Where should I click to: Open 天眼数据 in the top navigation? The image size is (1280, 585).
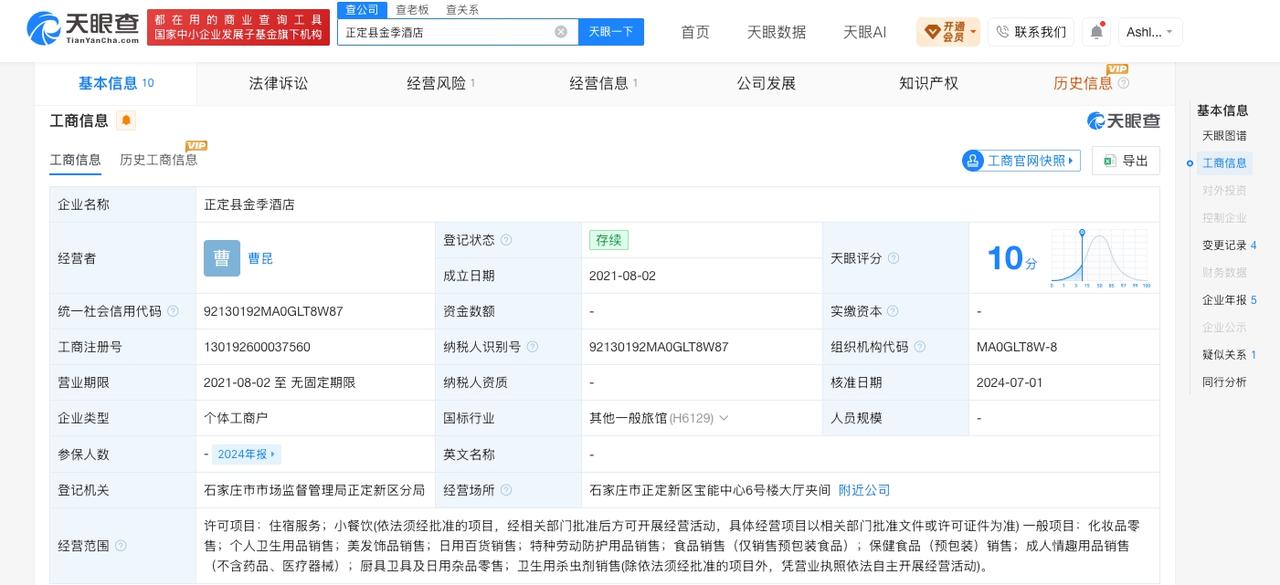776,32
